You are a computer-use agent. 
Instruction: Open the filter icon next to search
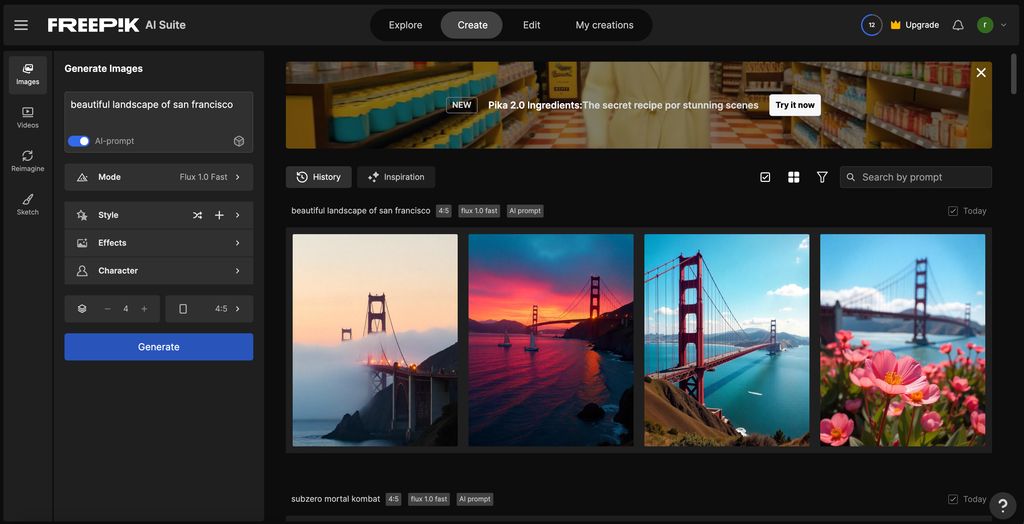(822, 177)
